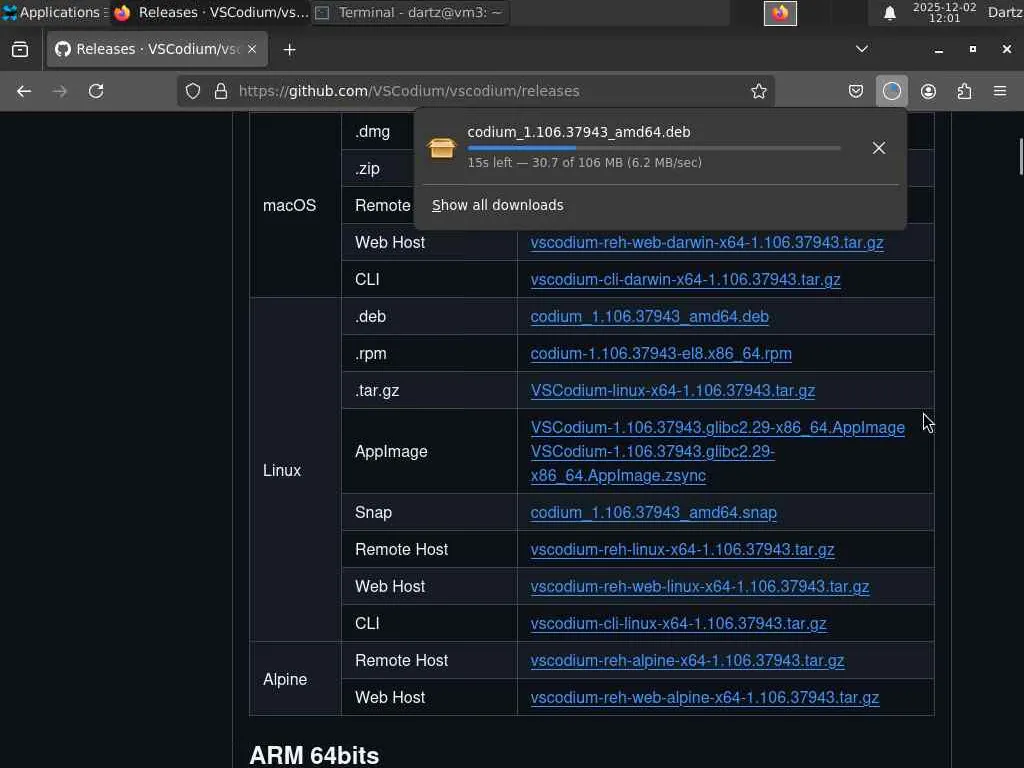This screenshot has width=1024, height=768.
Task: Download the AppImage.zsync file
Action: [652, 464]
